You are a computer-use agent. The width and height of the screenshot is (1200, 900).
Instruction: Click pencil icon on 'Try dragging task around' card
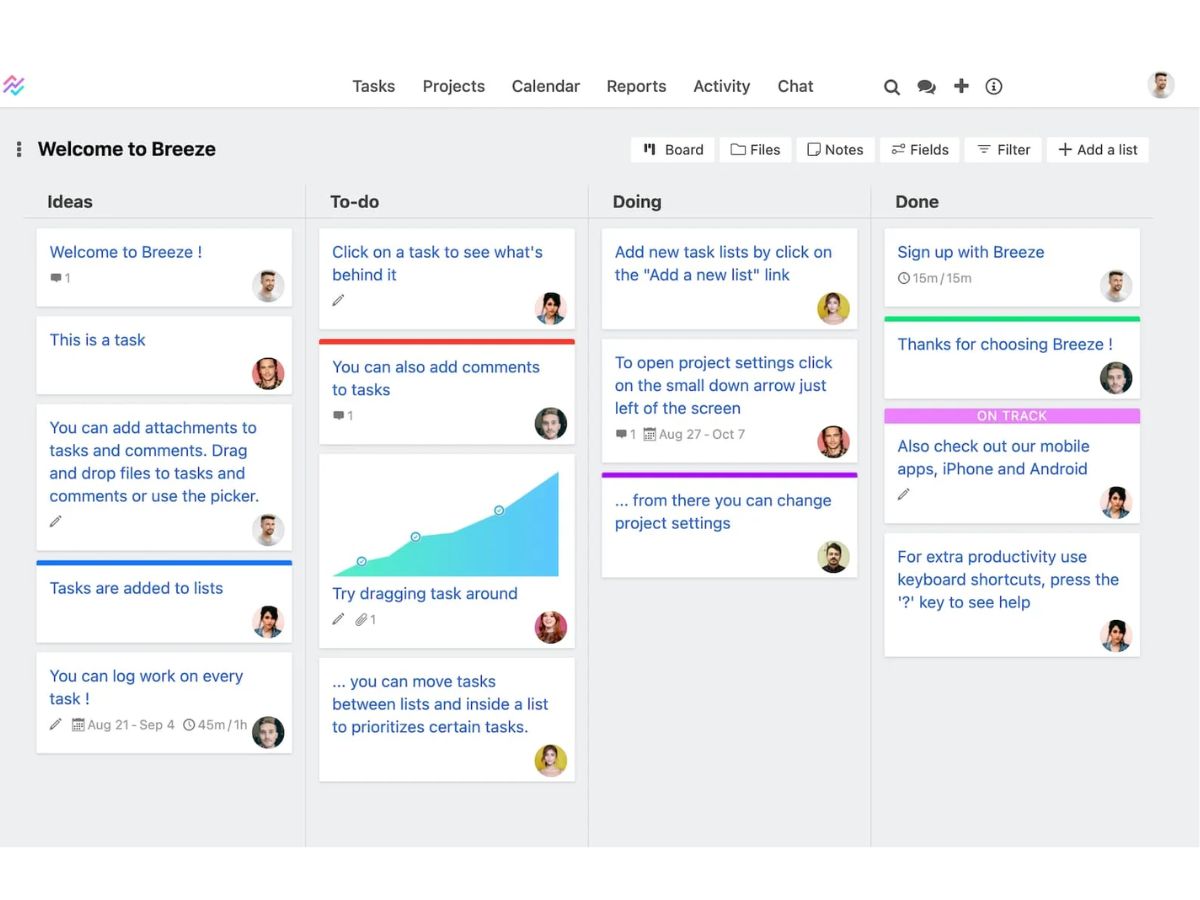click(x=339, y=620)
